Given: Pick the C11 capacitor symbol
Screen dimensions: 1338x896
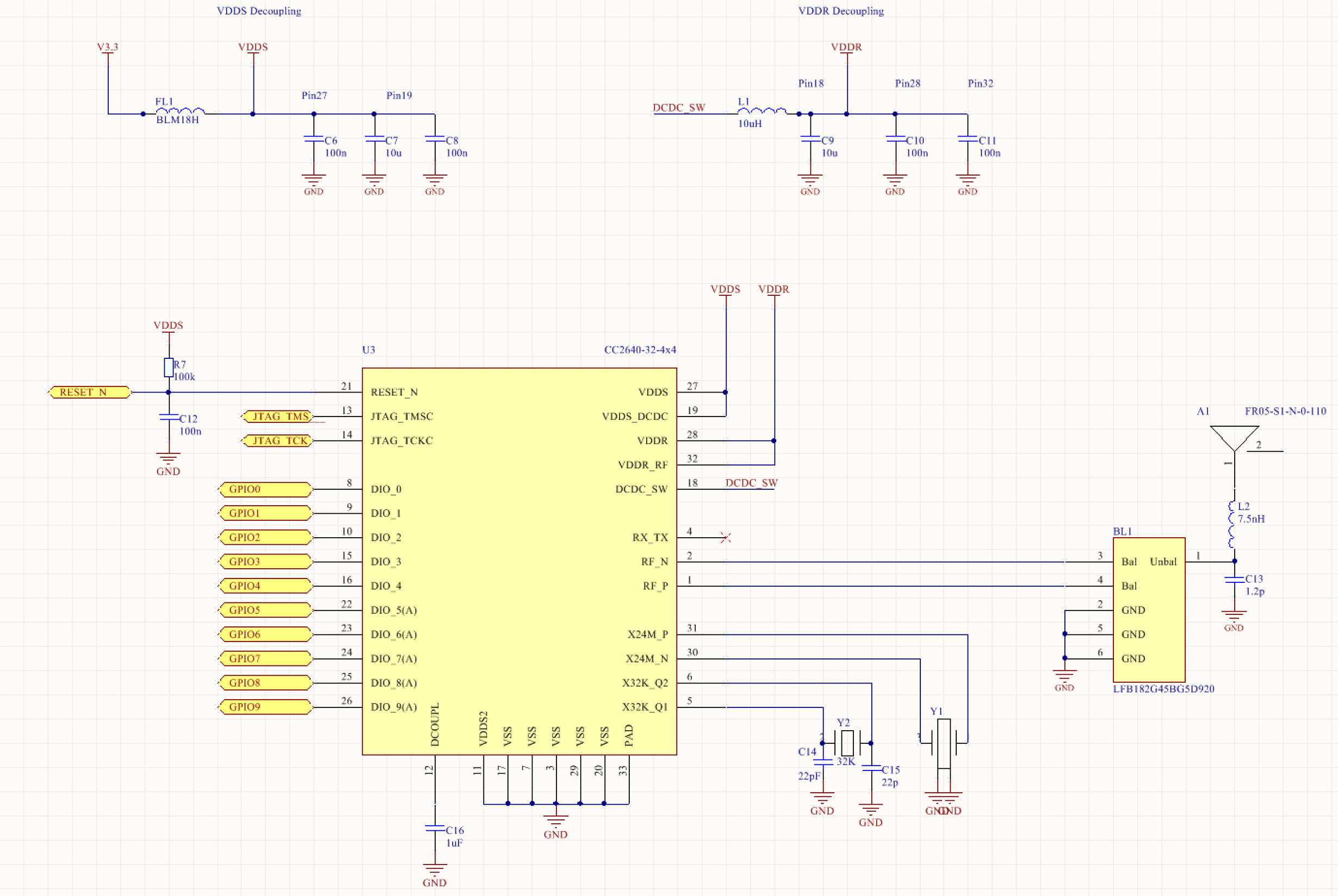Looking at the screenshot, I should click(968, 139).
